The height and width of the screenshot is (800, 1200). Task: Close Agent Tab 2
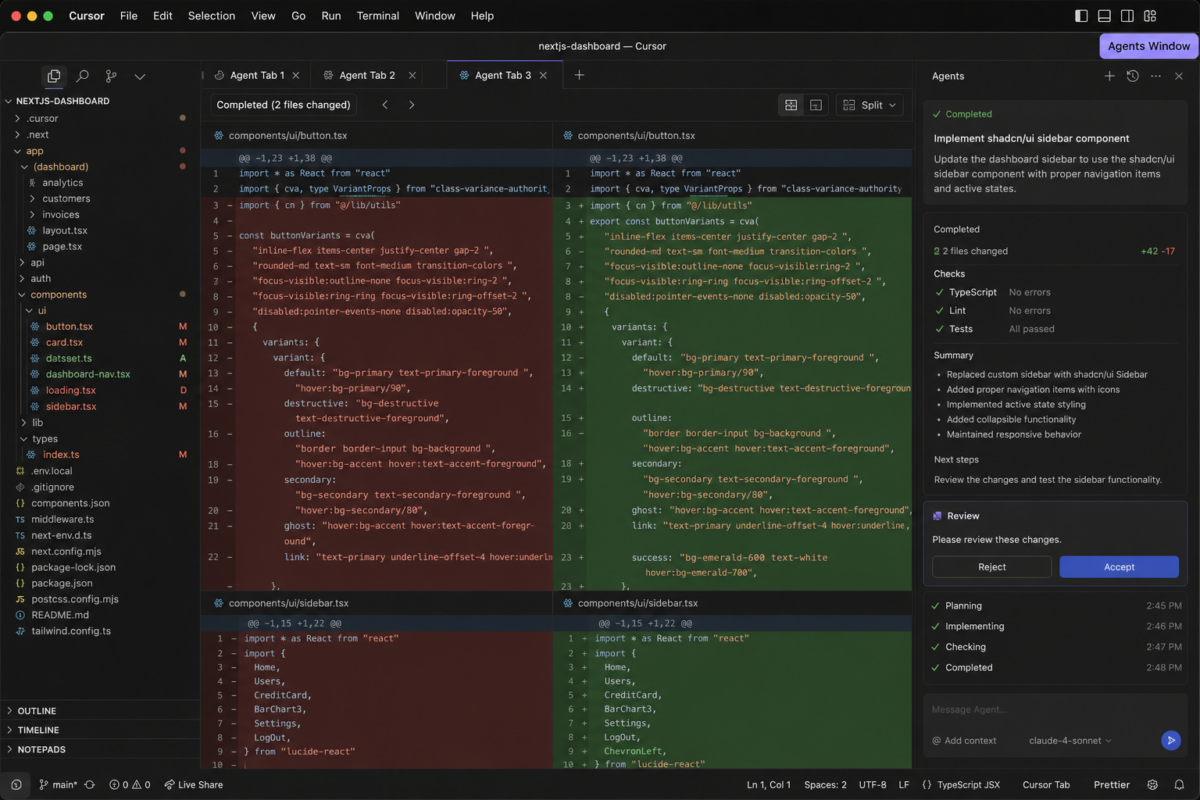point(412,75)
